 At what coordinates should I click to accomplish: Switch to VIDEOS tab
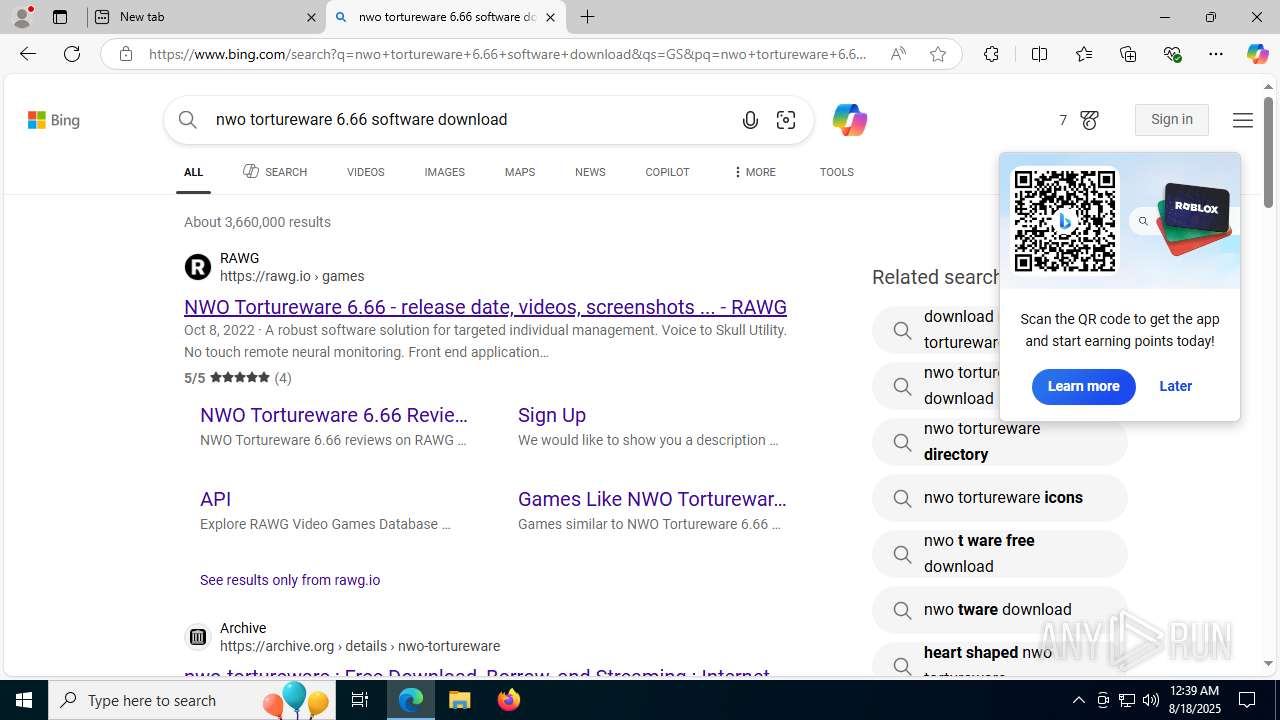coord(365,172)
